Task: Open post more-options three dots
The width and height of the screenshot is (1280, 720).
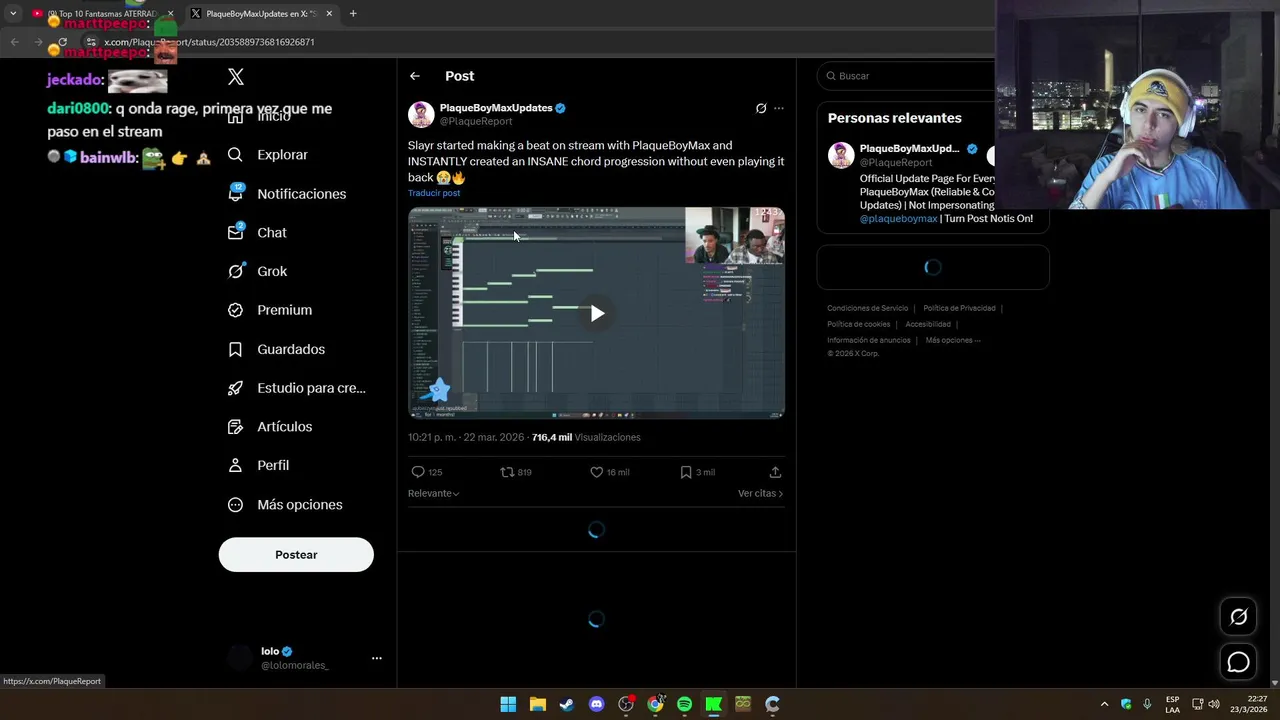Action: coord(779,108)
